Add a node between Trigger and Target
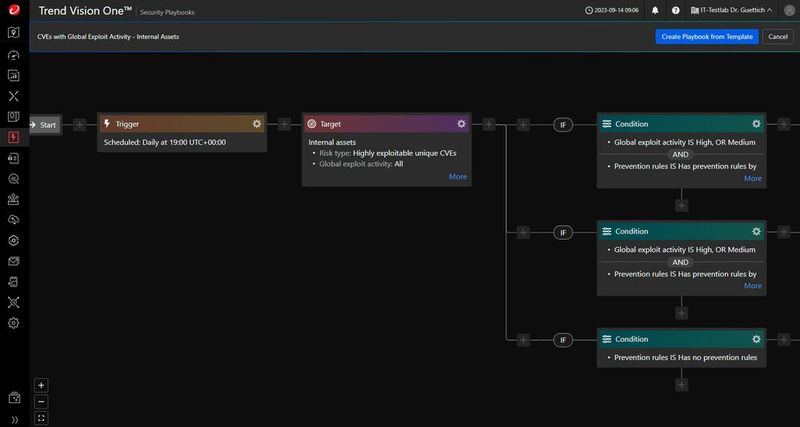 pyautogui.click(x=284, y=125)
